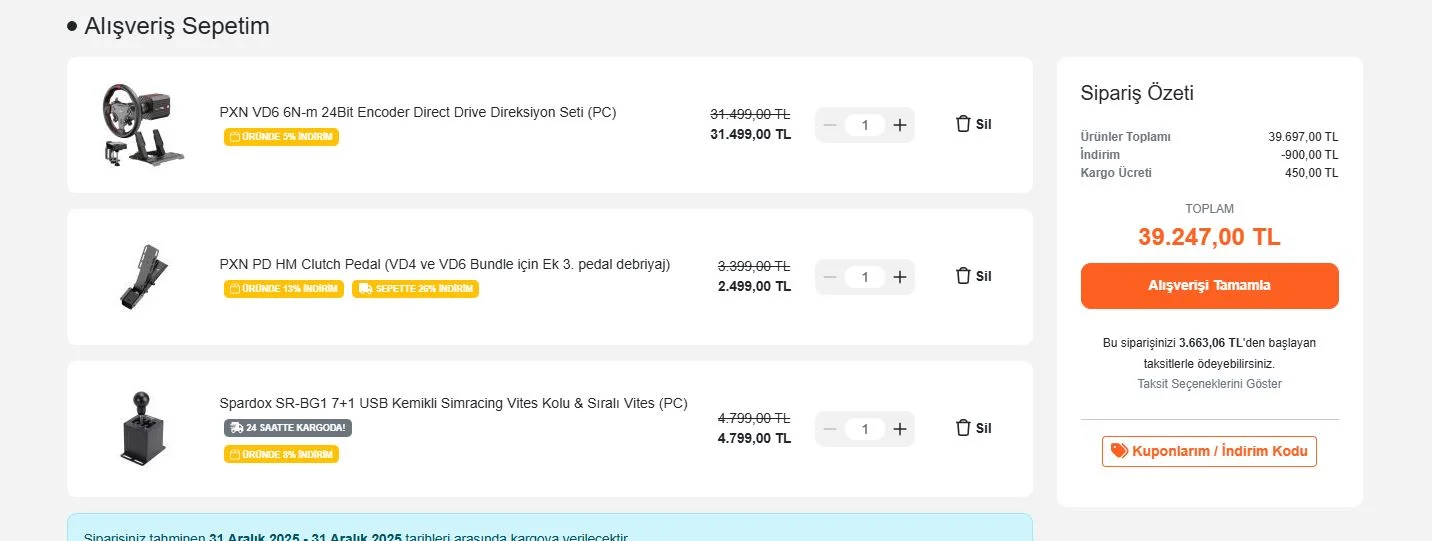The image size is (1432, 541).
Task: Delete the Spardox SR-BG1 shifter from cart
Action: pos(973,428)
